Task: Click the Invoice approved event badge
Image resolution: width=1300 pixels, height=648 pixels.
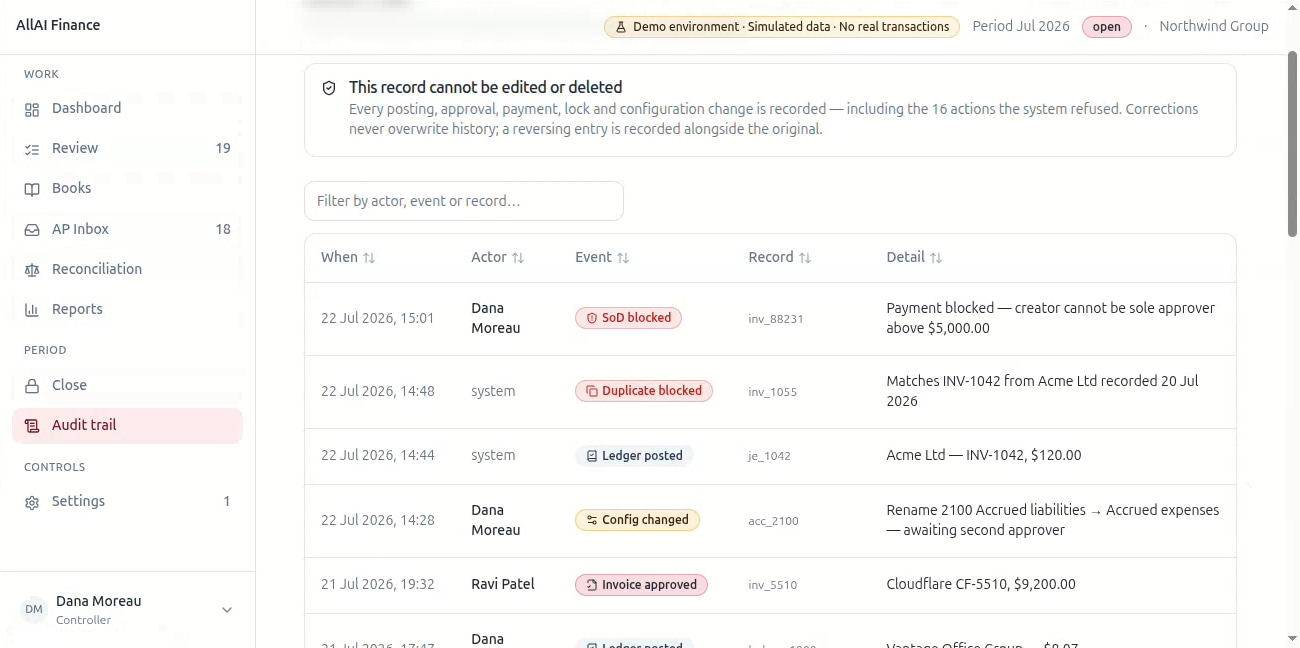Action: point(641,585)
